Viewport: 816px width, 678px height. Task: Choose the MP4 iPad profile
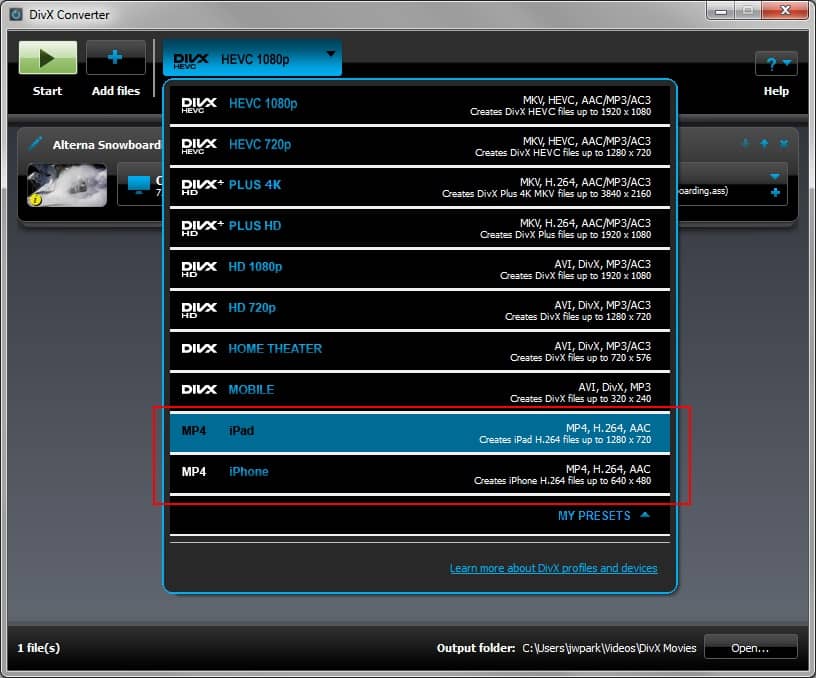coord(419,433)
